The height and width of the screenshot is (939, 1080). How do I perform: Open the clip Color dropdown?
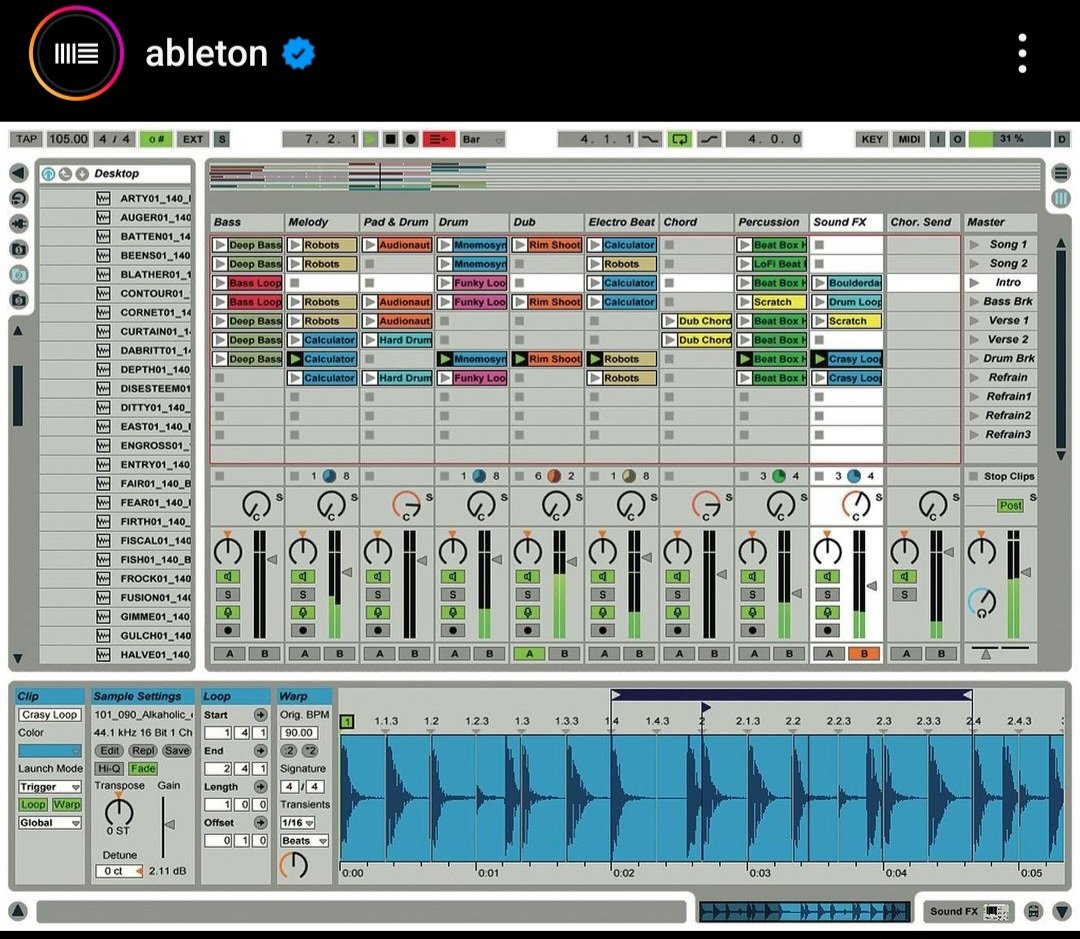pos(50,750)
